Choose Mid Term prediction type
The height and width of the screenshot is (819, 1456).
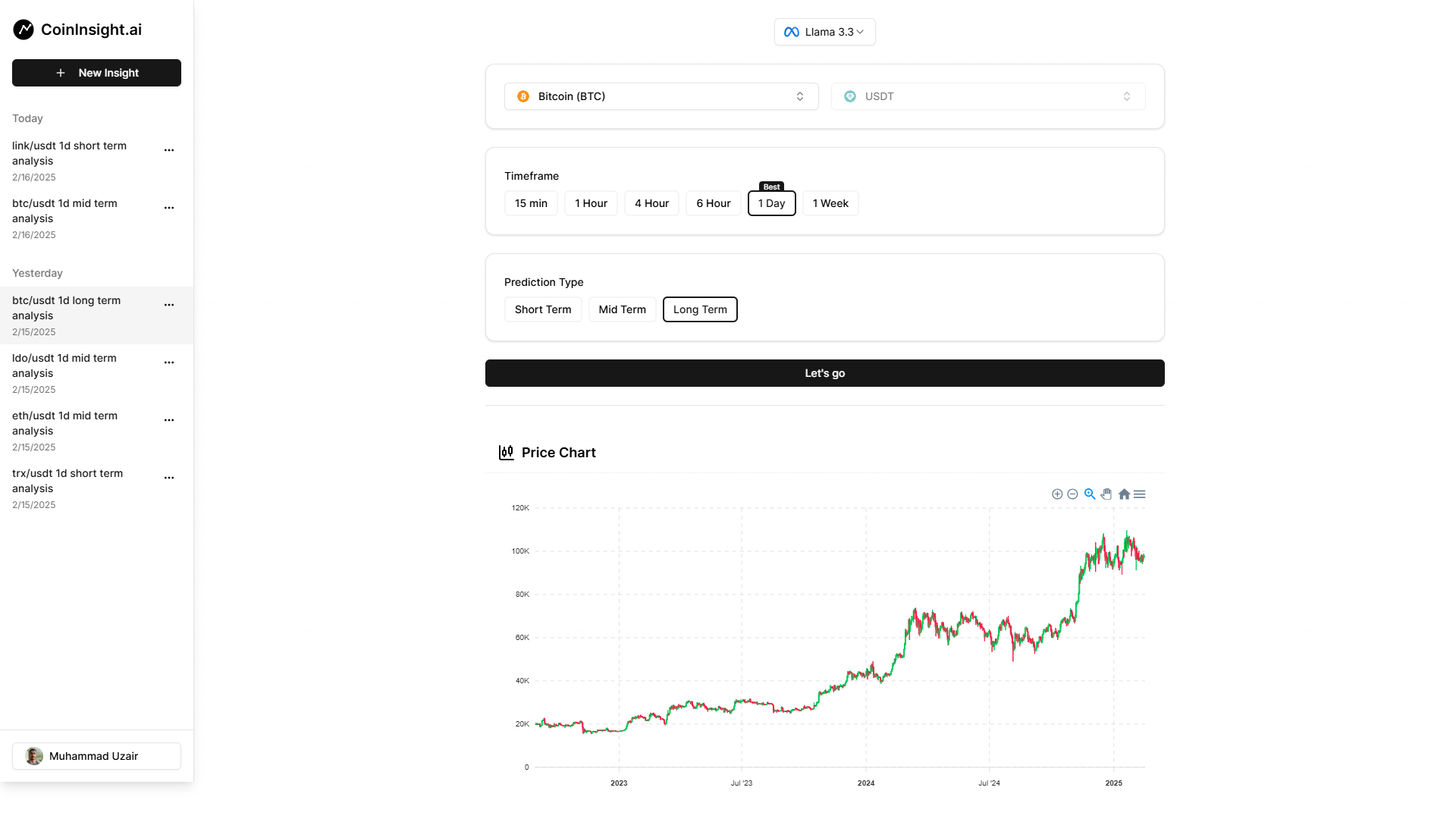(622, 309)
